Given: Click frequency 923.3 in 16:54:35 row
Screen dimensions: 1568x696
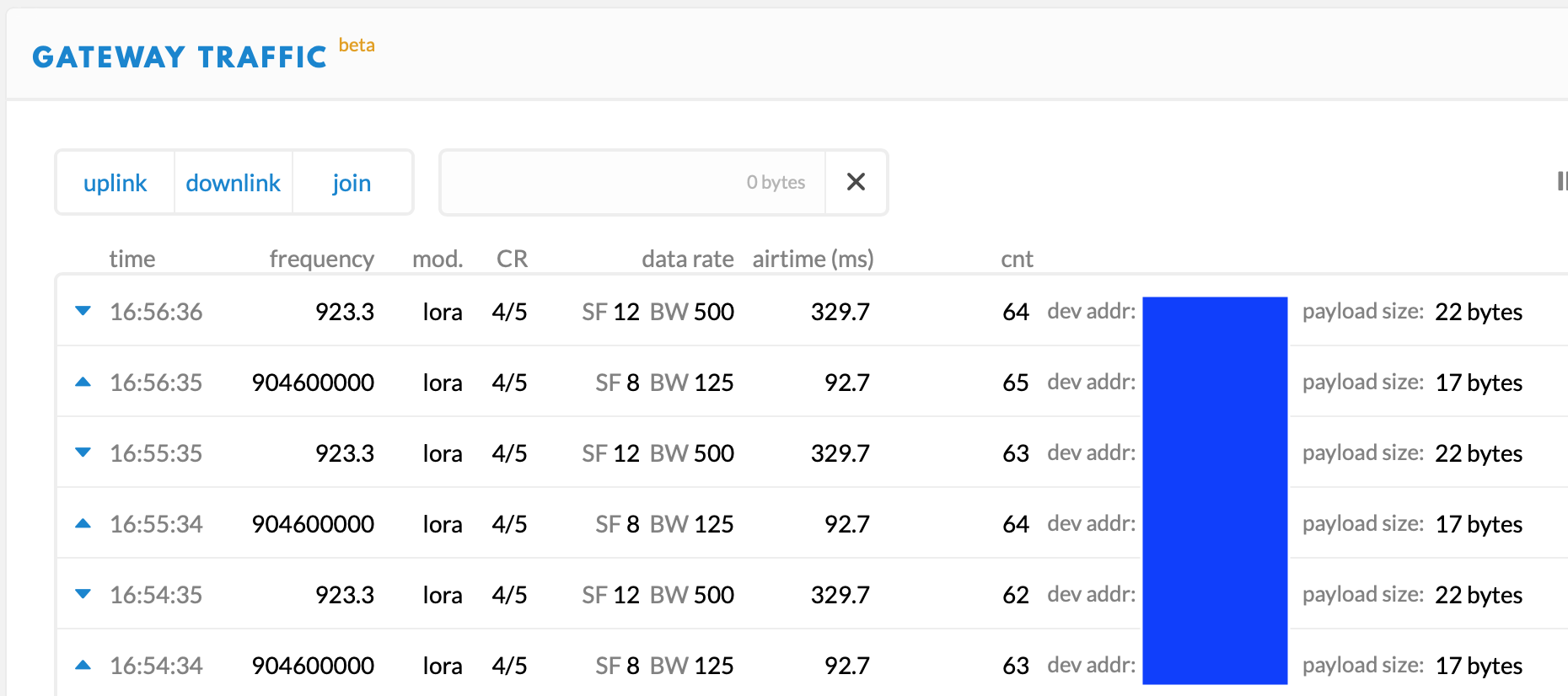Looking at the screenshot, I should point(344,595).
